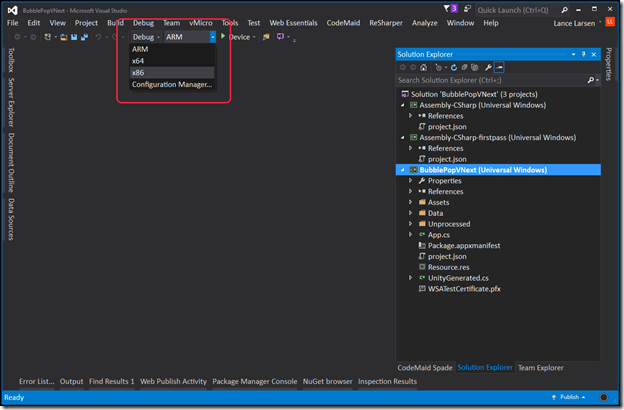
Task: Open the CodeMaid menu
Action: coord(343,23)
